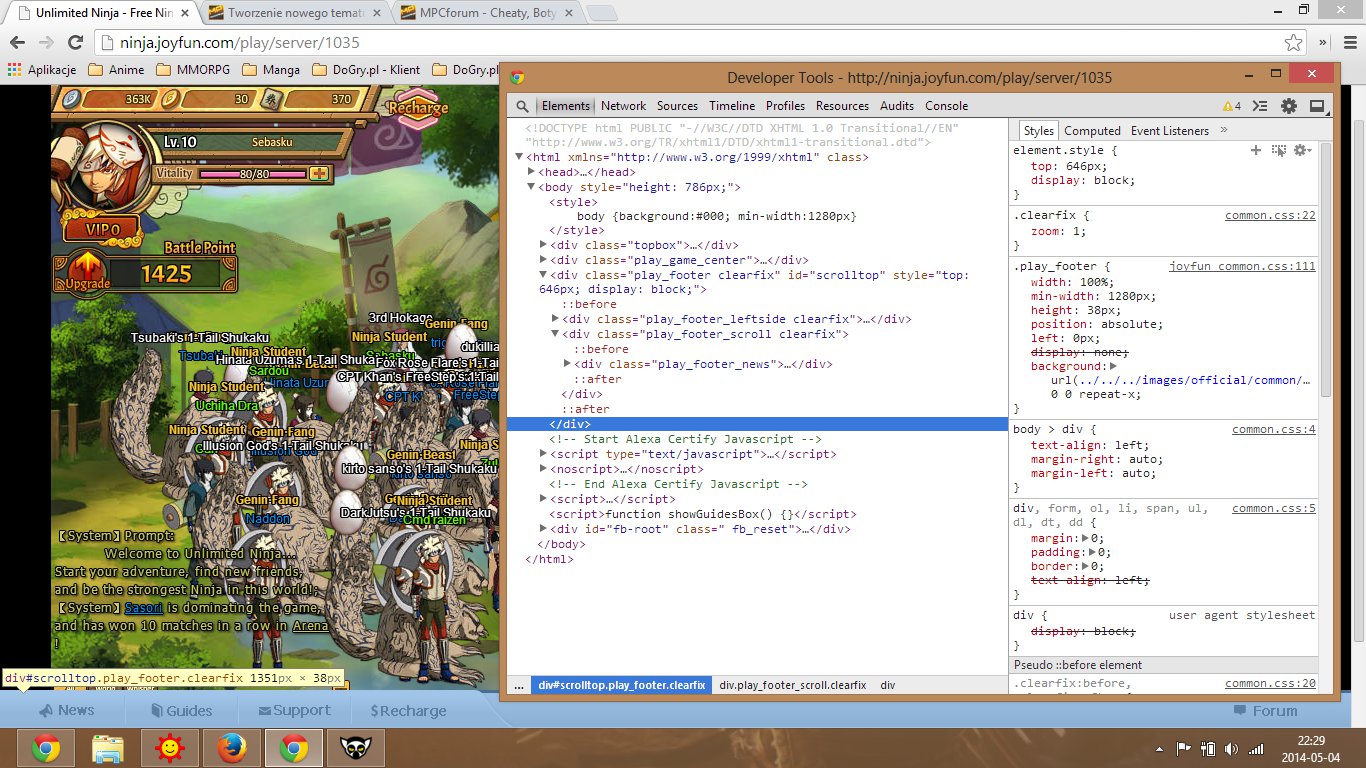Collapse the html root node

point(519,157)
